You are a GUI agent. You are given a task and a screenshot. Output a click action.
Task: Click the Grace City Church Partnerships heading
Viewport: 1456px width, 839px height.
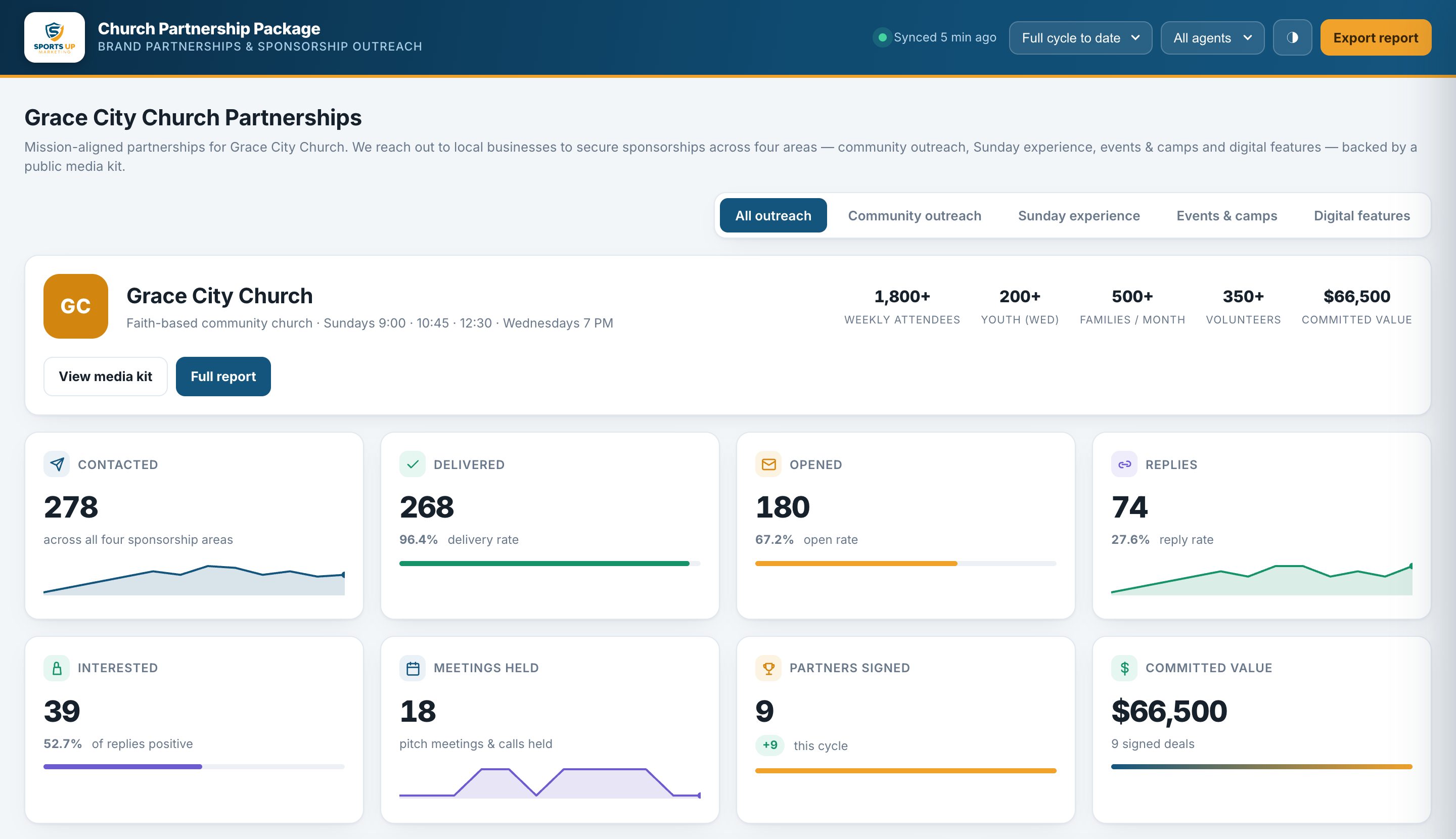point(193,118)
